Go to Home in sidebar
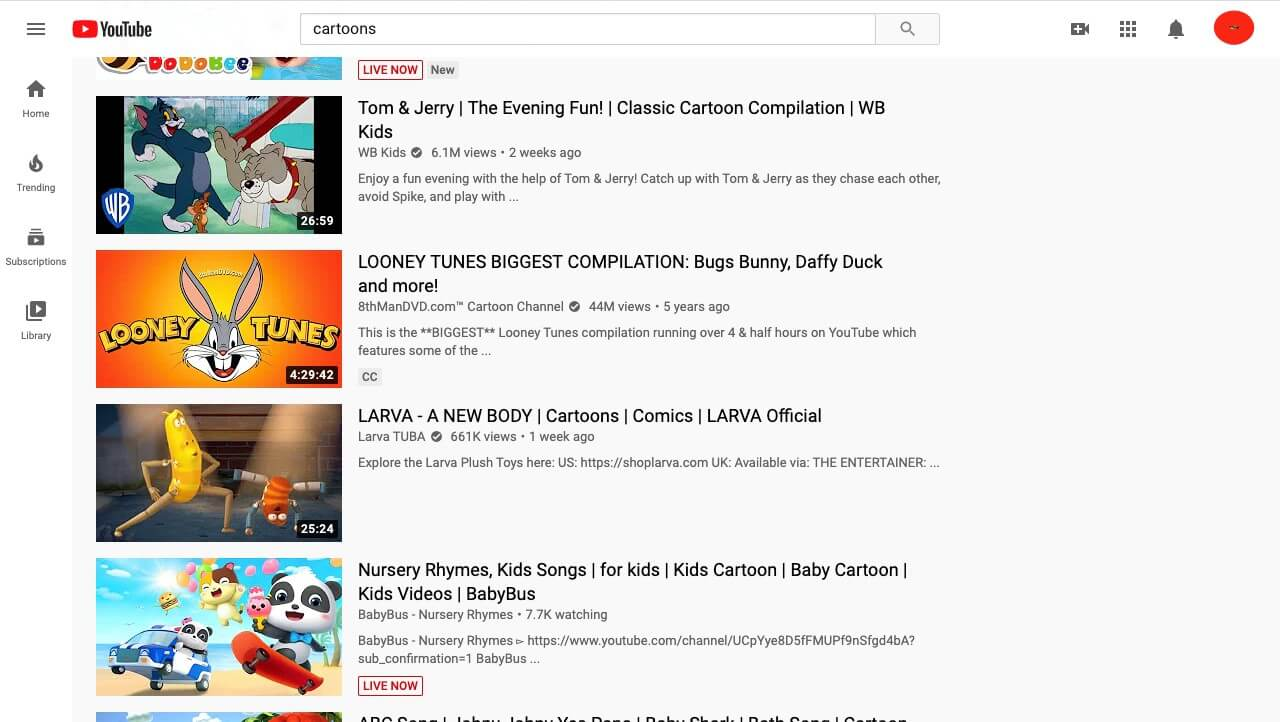This screenshot has width=1280, height=722. coord(36,98)
